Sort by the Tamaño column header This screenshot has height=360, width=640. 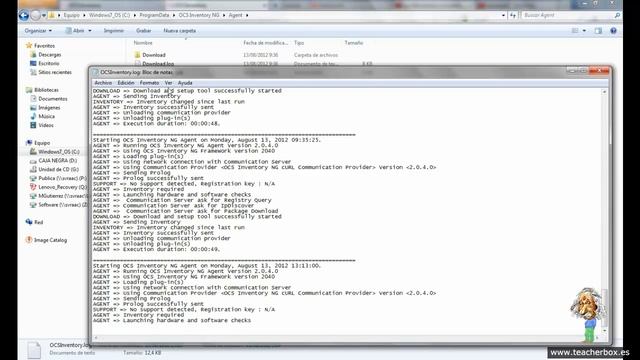353,43
